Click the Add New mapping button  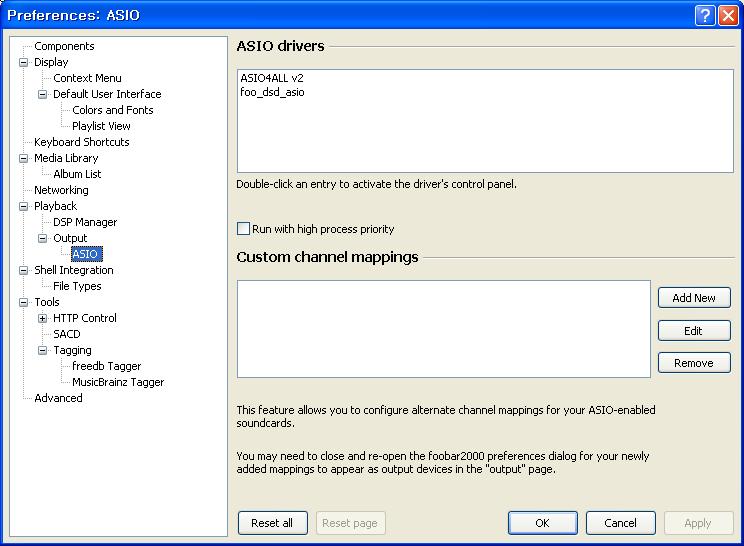(694, 298)
